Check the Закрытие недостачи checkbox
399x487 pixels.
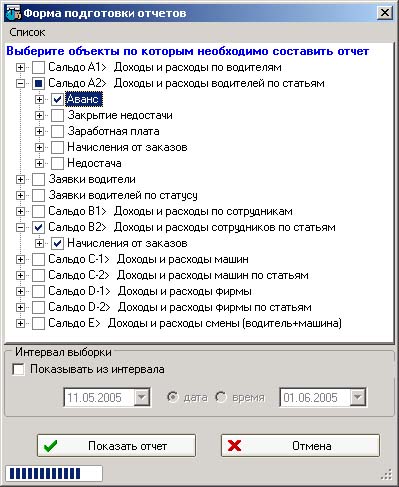(x=57, y=115)
